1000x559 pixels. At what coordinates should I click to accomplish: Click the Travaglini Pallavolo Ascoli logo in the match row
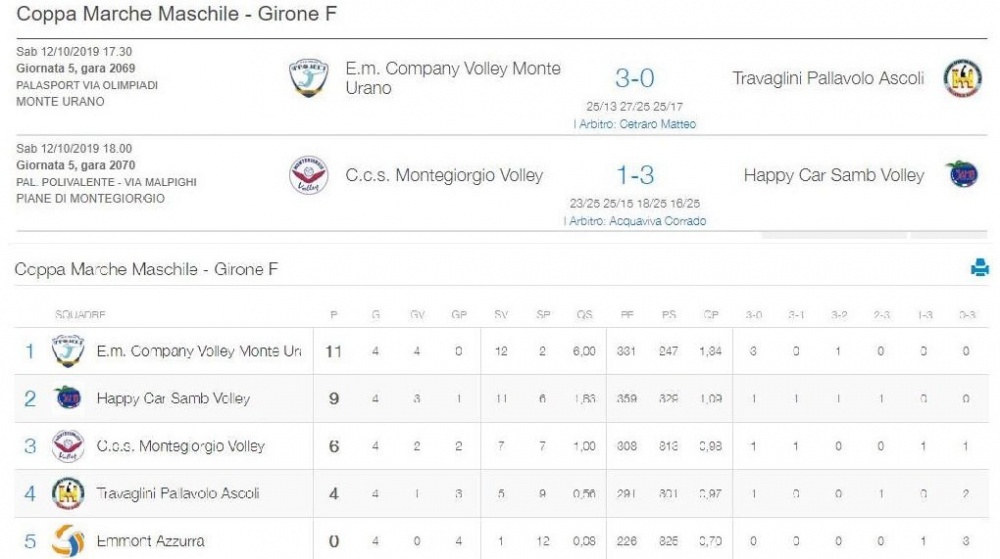962,78
